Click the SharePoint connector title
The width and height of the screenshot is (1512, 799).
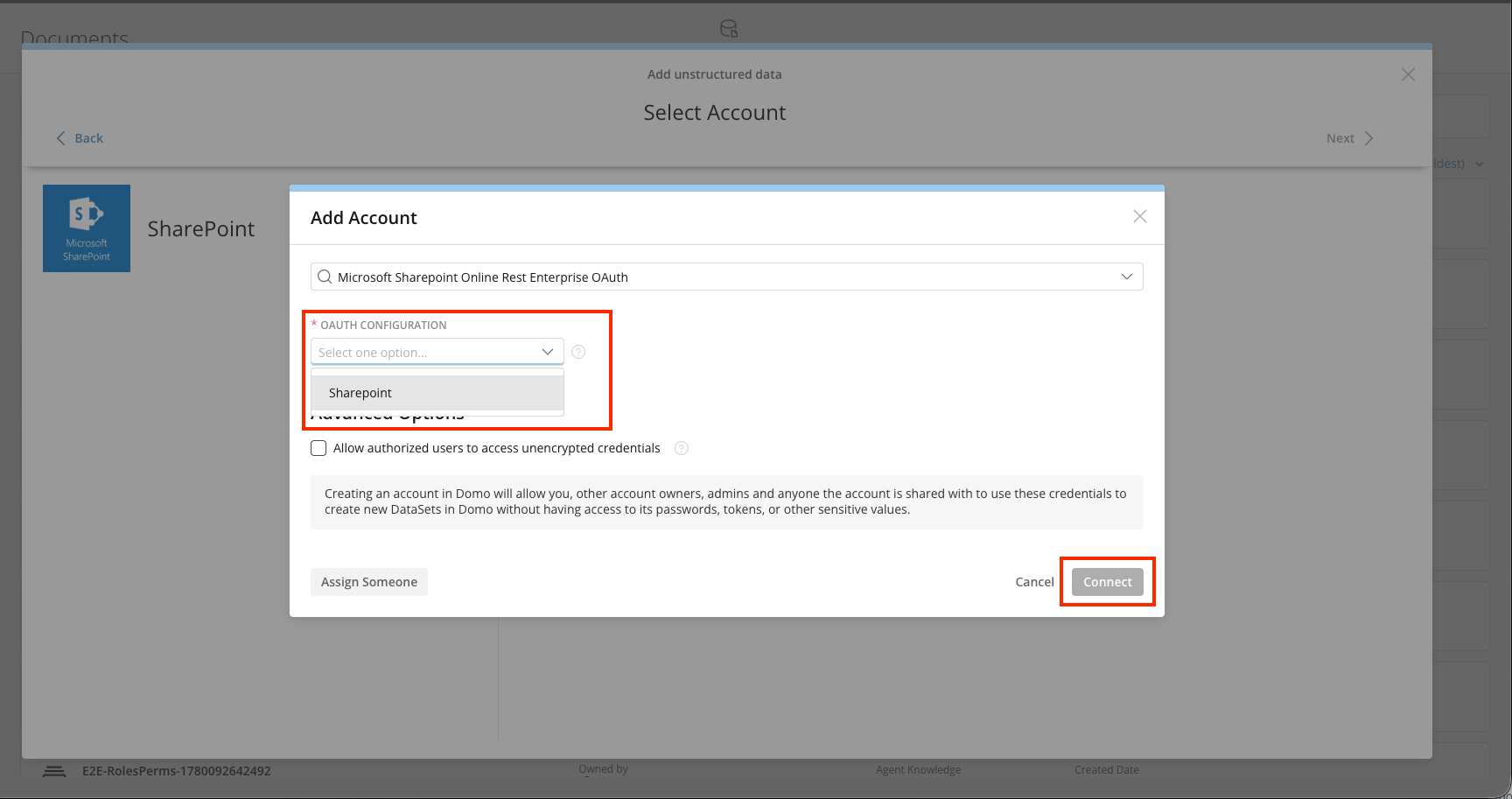coord(201,228)
